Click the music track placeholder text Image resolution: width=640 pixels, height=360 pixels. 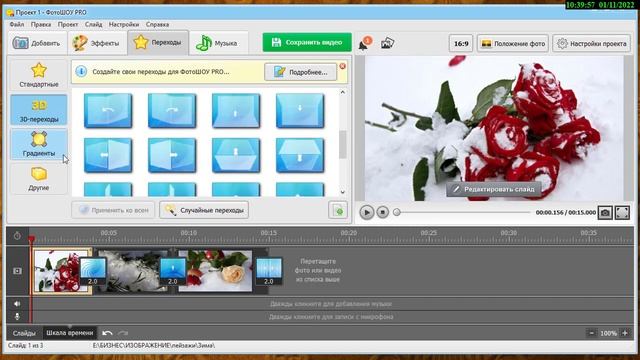pos(331,304)
